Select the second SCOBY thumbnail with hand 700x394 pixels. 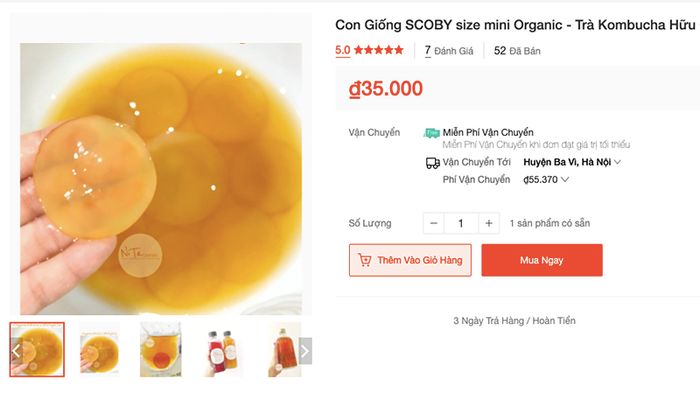tap(99, 350)
